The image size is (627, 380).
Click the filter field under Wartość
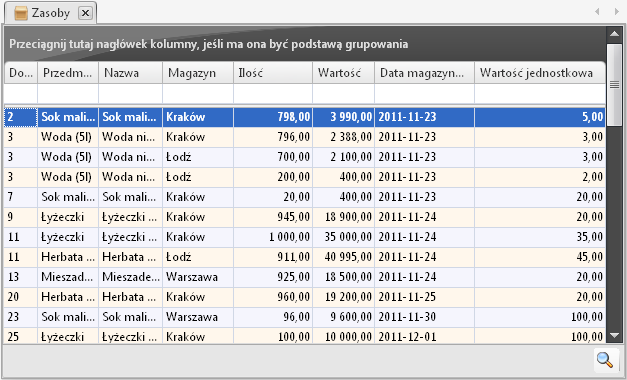tap(343, 94)
